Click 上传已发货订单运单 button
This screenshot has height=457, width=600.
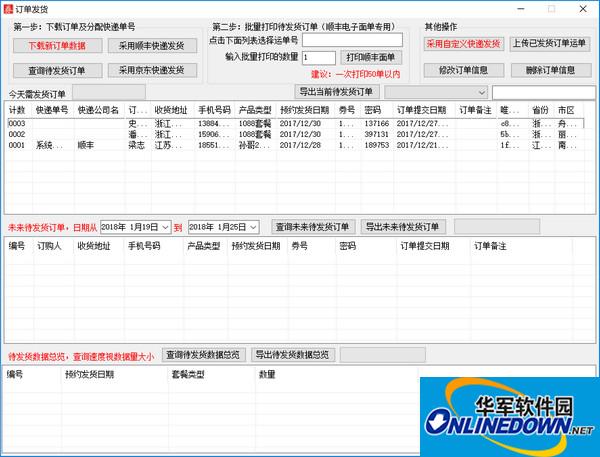(x=549, y=44)
